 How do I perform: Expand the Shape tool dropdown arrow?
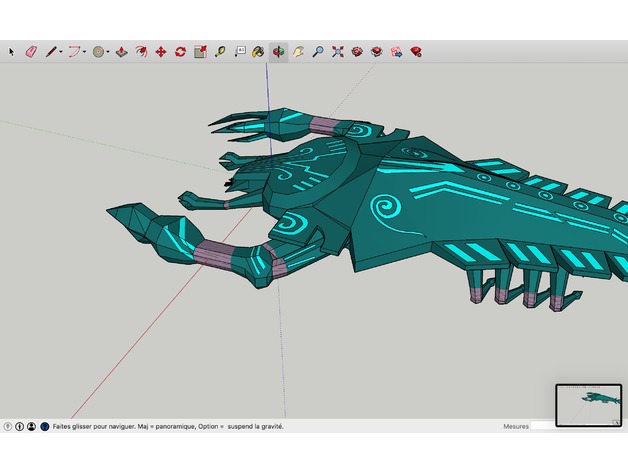pyautogui.click(x=108, y=52)
